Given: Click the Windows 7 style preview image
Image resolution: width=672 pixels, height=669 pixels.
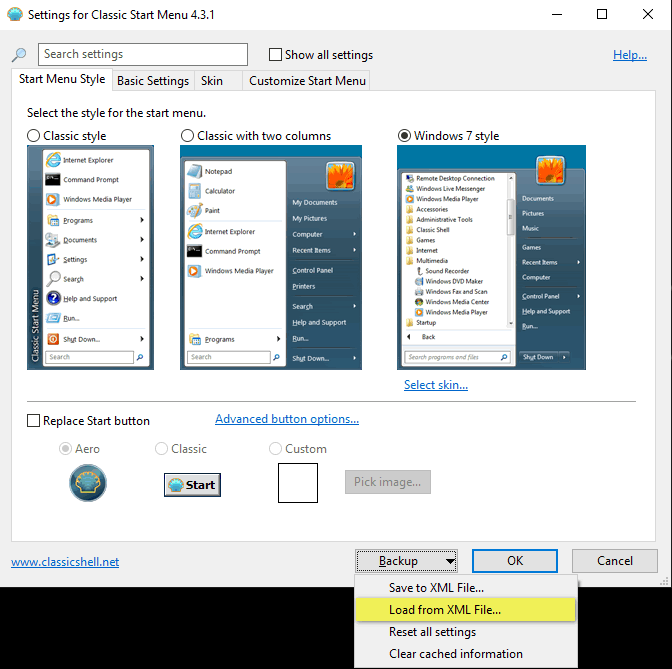Looking at the screenshot, I should coord(491,257).
